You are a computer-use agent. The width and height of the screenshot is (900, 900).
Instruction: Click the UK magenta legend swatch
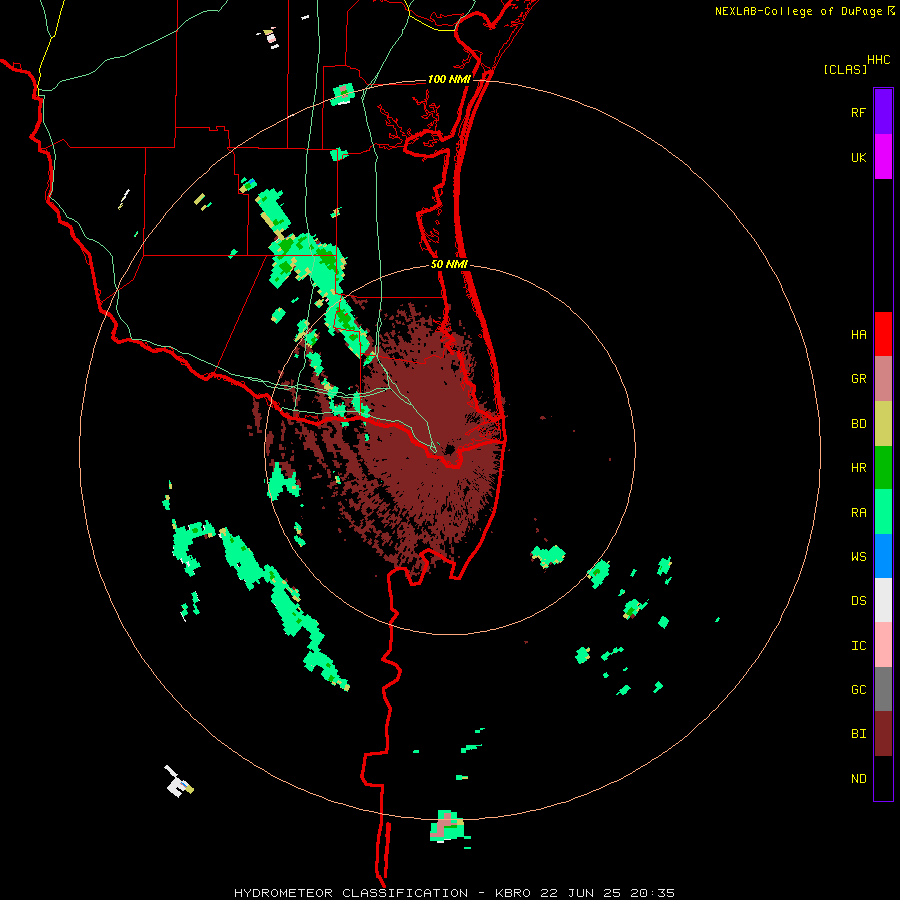coord(883,157)
